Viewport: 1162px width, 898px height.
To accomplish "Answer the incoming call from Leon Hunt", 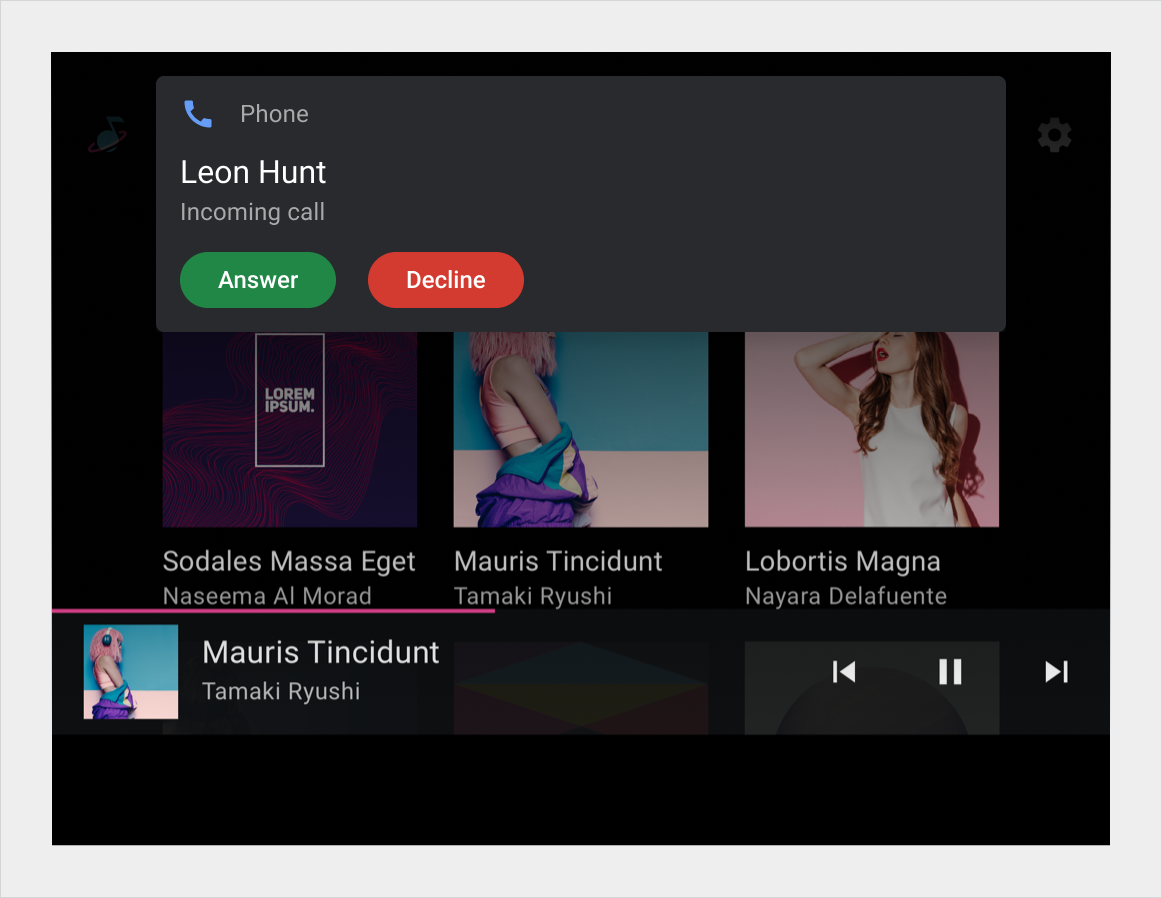I will point(257,280).
